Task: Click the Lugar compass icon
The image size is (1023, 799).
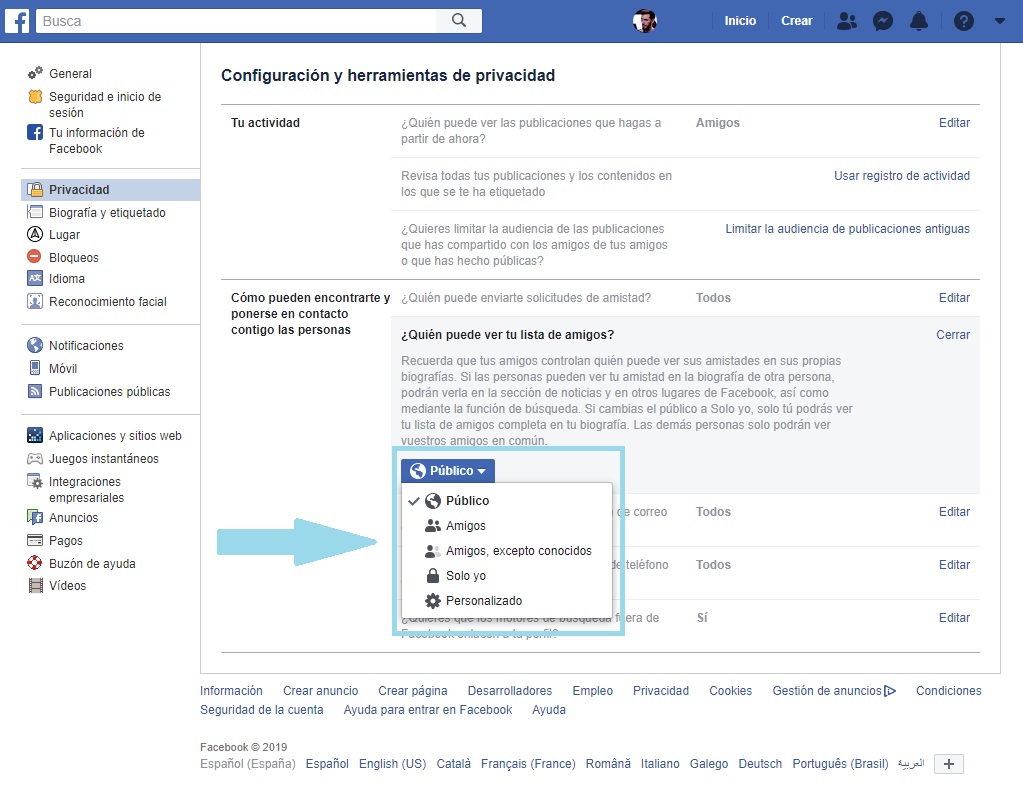Action: (35, 234)
